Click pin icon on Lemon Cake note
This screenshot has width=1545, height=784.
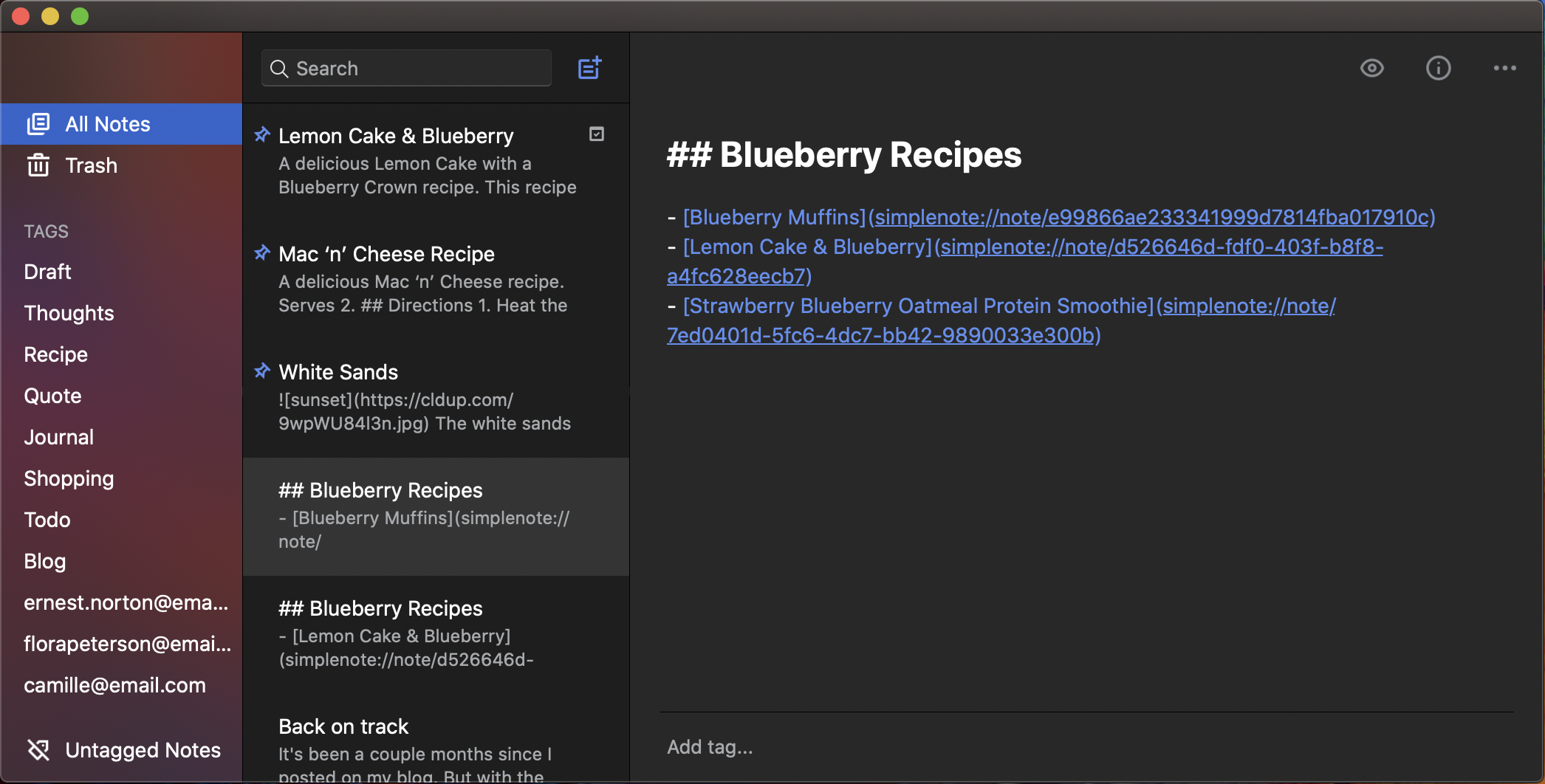click(262, 134)
